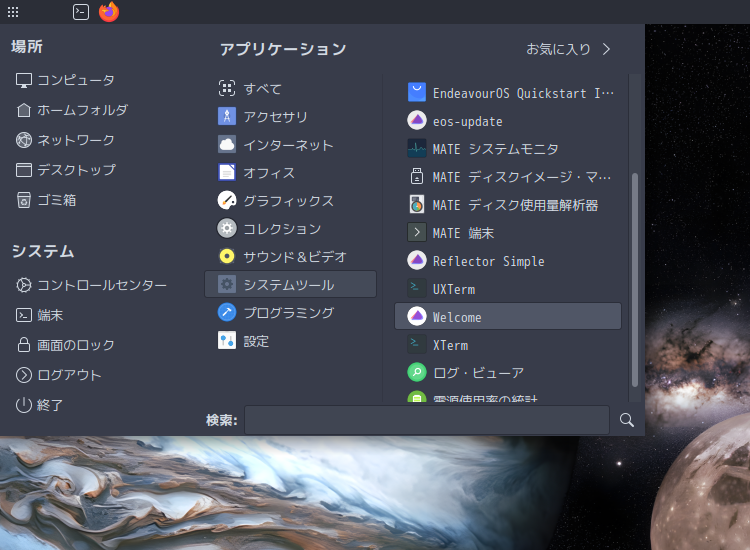The image size is (750, 550).
Task: Click MATE Disk Usage Analyzer icon
Action: [417, 205]
